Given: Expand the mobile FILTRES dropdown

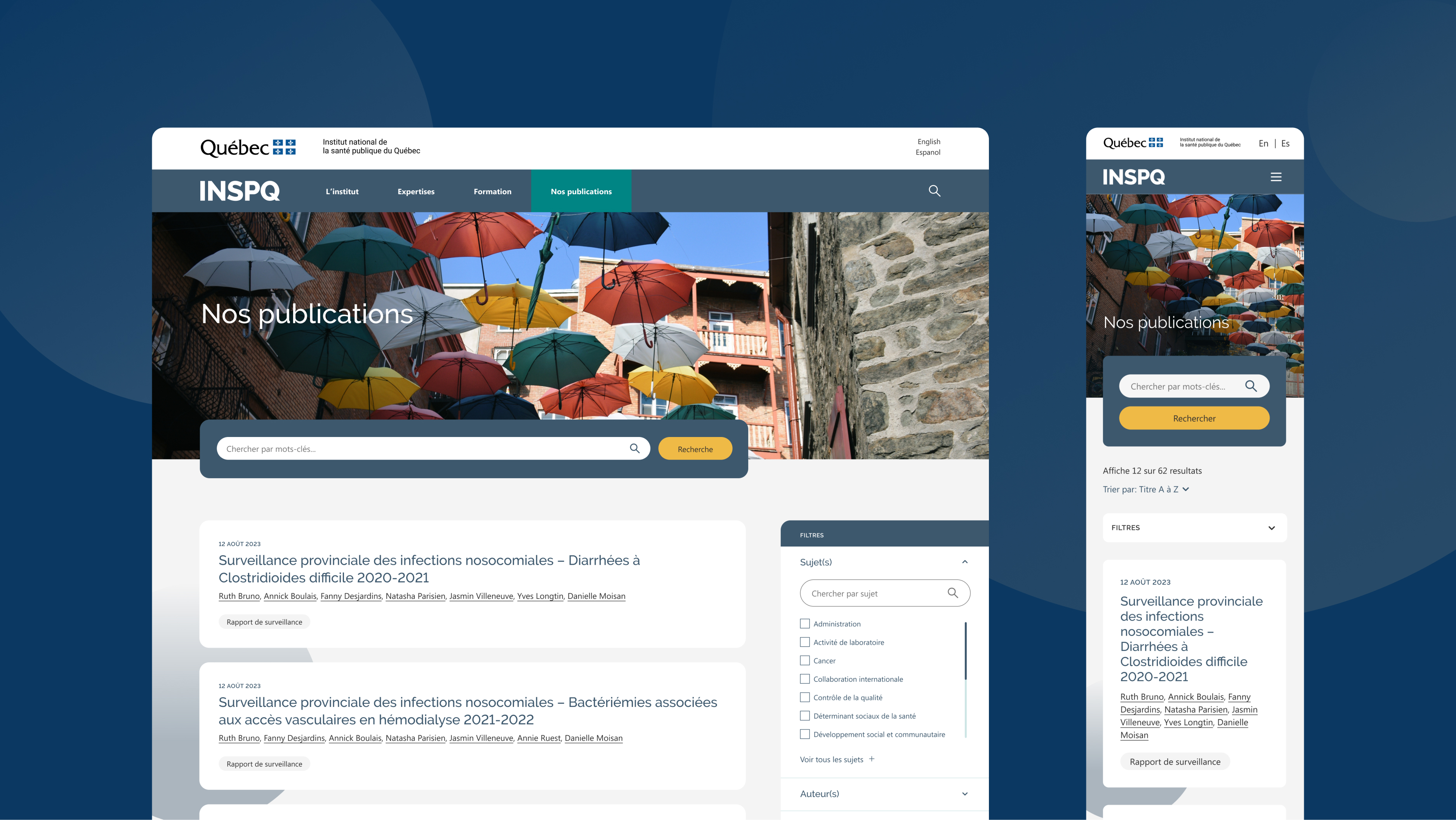Looking at the screenshot, I should [1194, 528].
